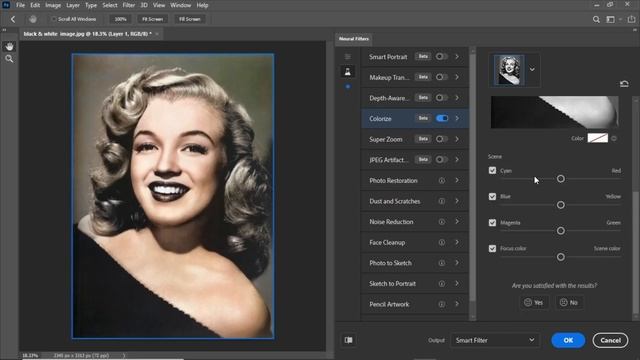Viewport: 640px width, 360px height.
Task: Open the search icon at top right
Action: click(x=596, y=19)
